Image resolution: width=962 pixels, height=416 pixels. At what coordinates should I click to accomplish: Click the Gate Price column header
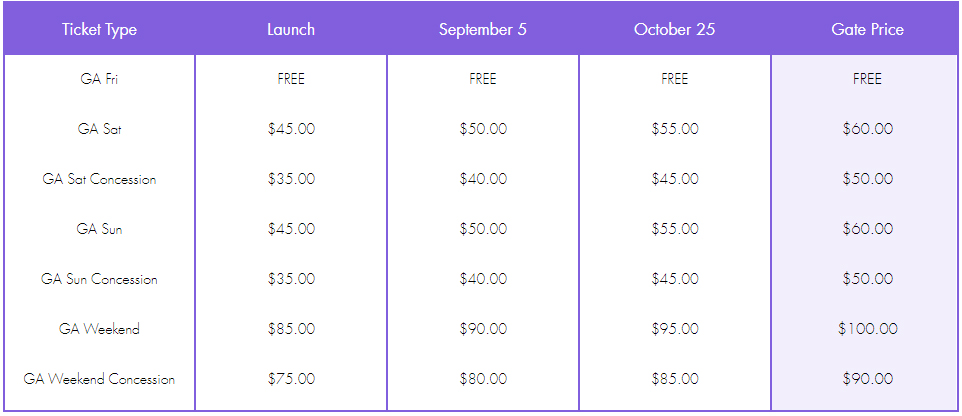(868, 29)
